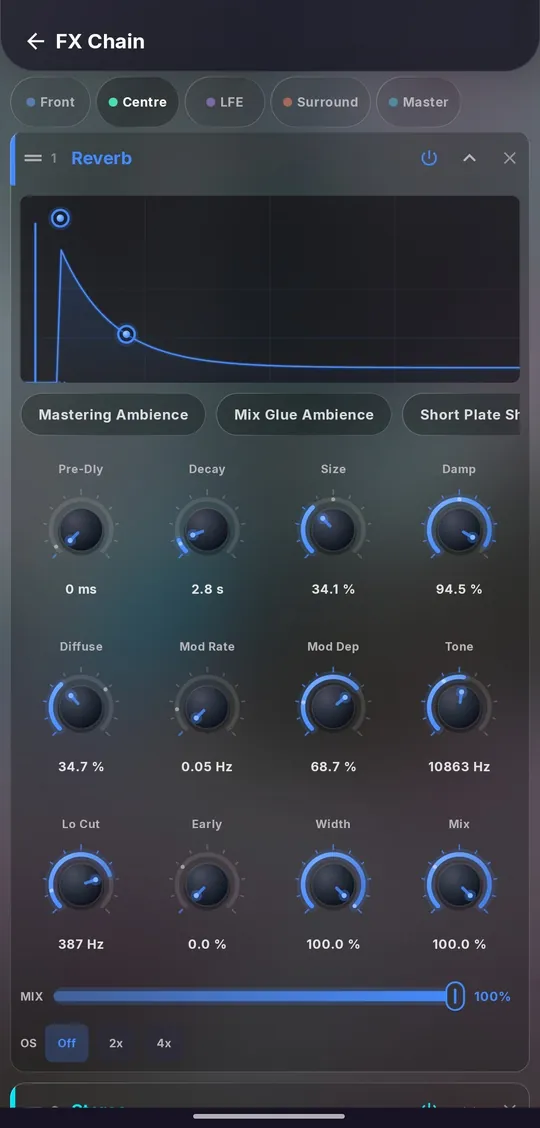Click the 100% MIX slider readout
Viewport: 540px width, 1128px height.
pos(492,996)
